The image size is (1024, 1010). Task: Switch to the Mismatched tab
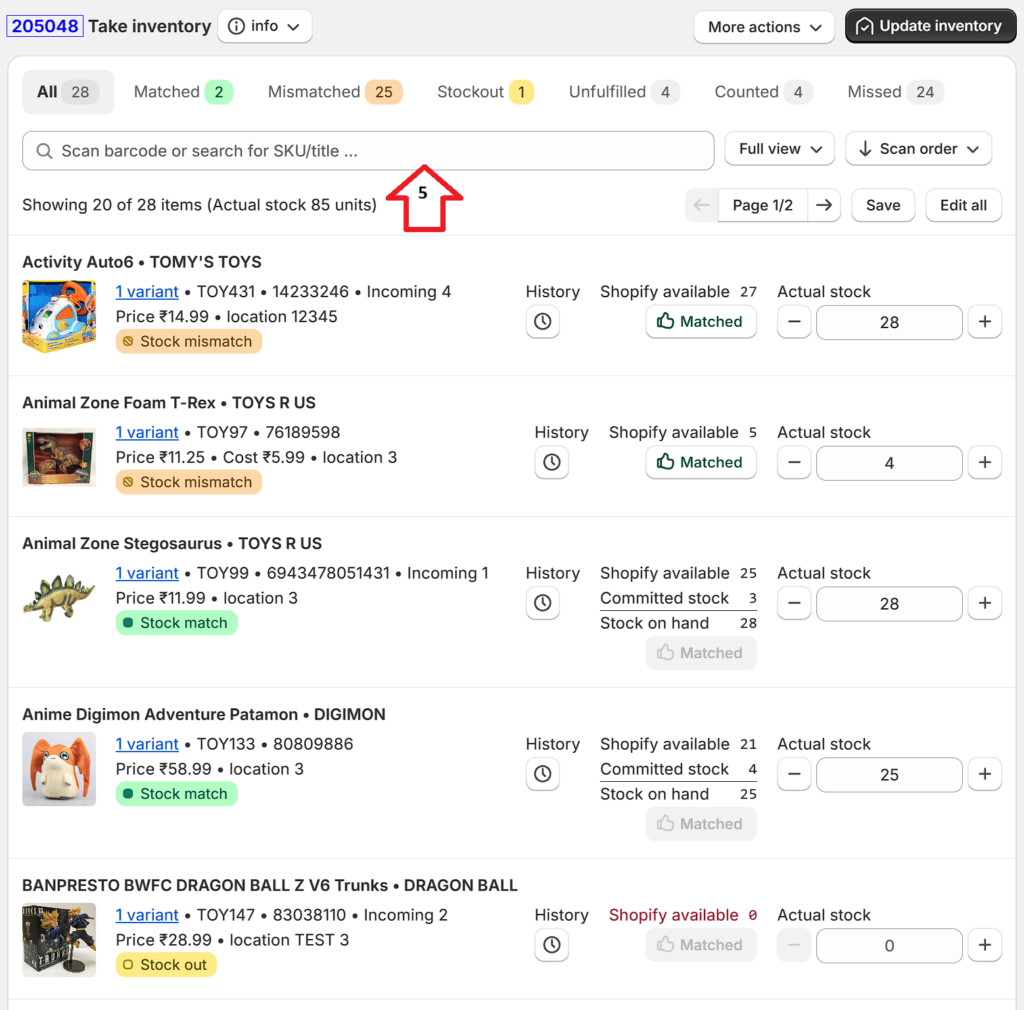pos(334,92)
